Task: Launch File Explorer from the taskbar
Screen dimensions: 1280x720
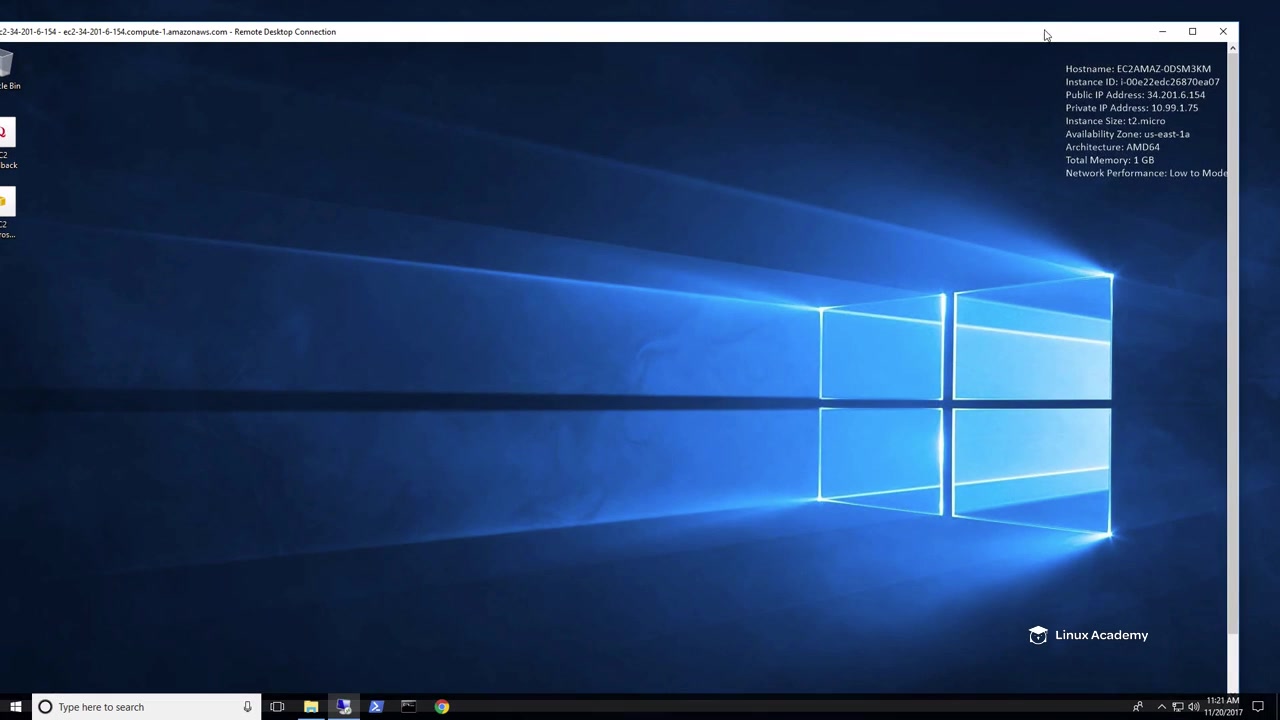Action: coord(311,707)
